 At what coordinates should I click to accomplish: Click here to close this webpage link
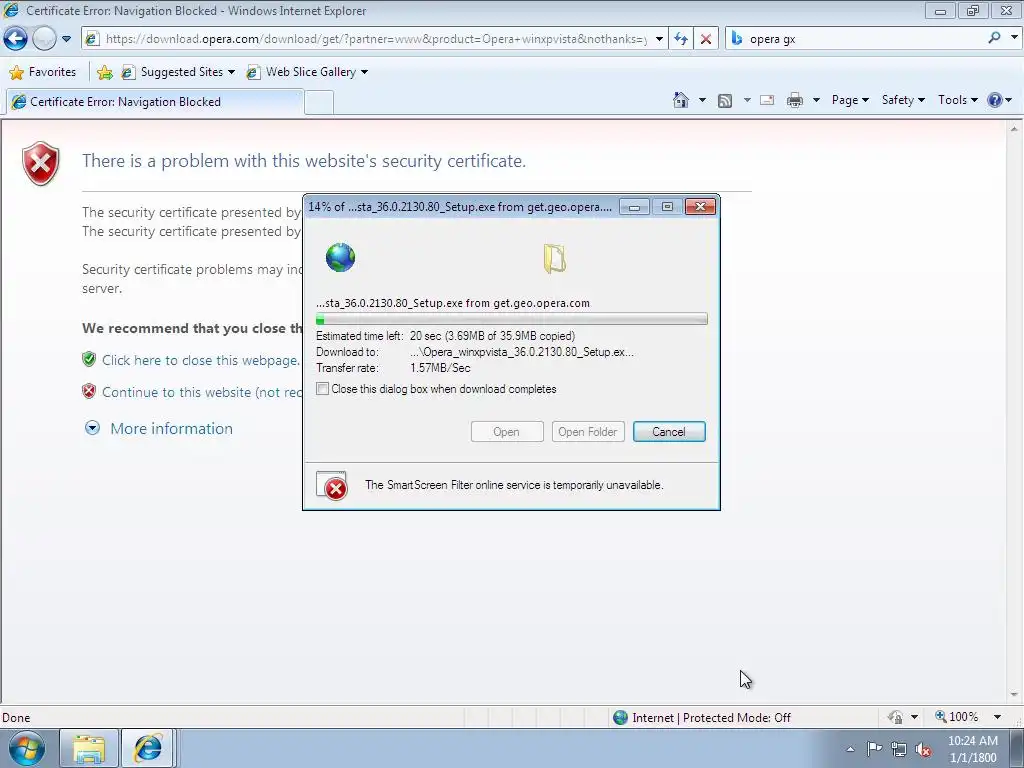[x=200, y=360]
